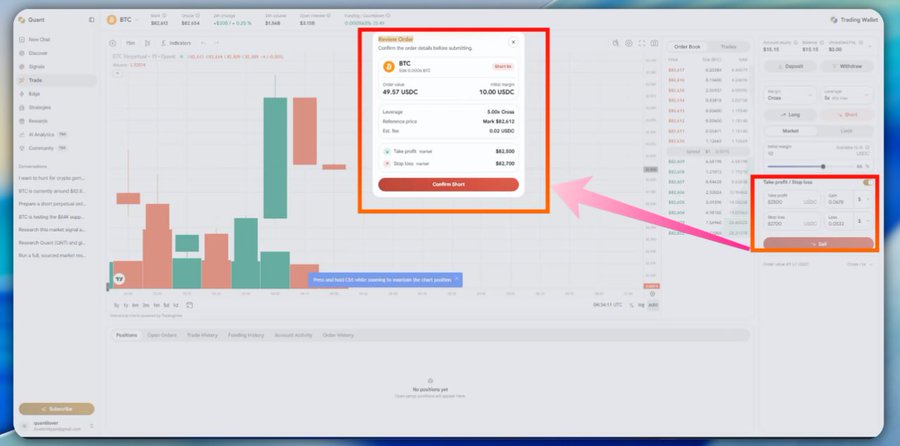Open the Open Orders tab
Image resolution: width=900 pixels, height=446 pixels.
(162, 335)
